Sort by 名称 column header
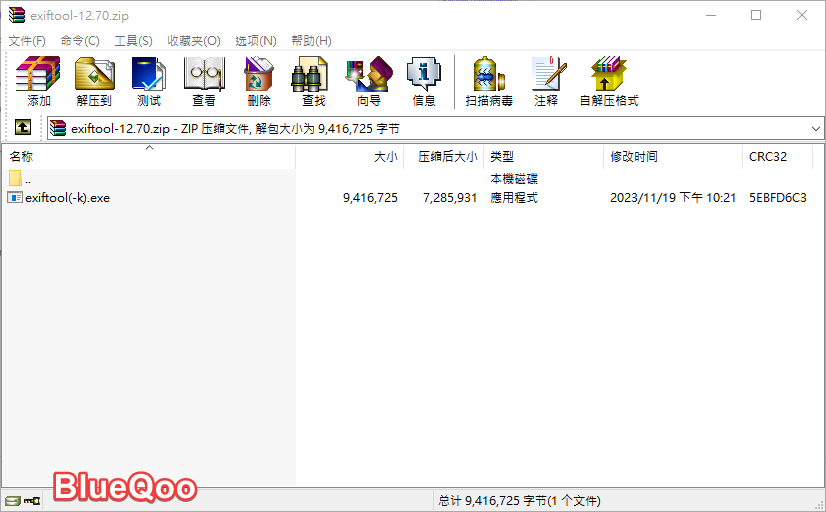Image resolution: width=826 pixels, height=512 pixels. pyautogui.click(x=22, y=157)
